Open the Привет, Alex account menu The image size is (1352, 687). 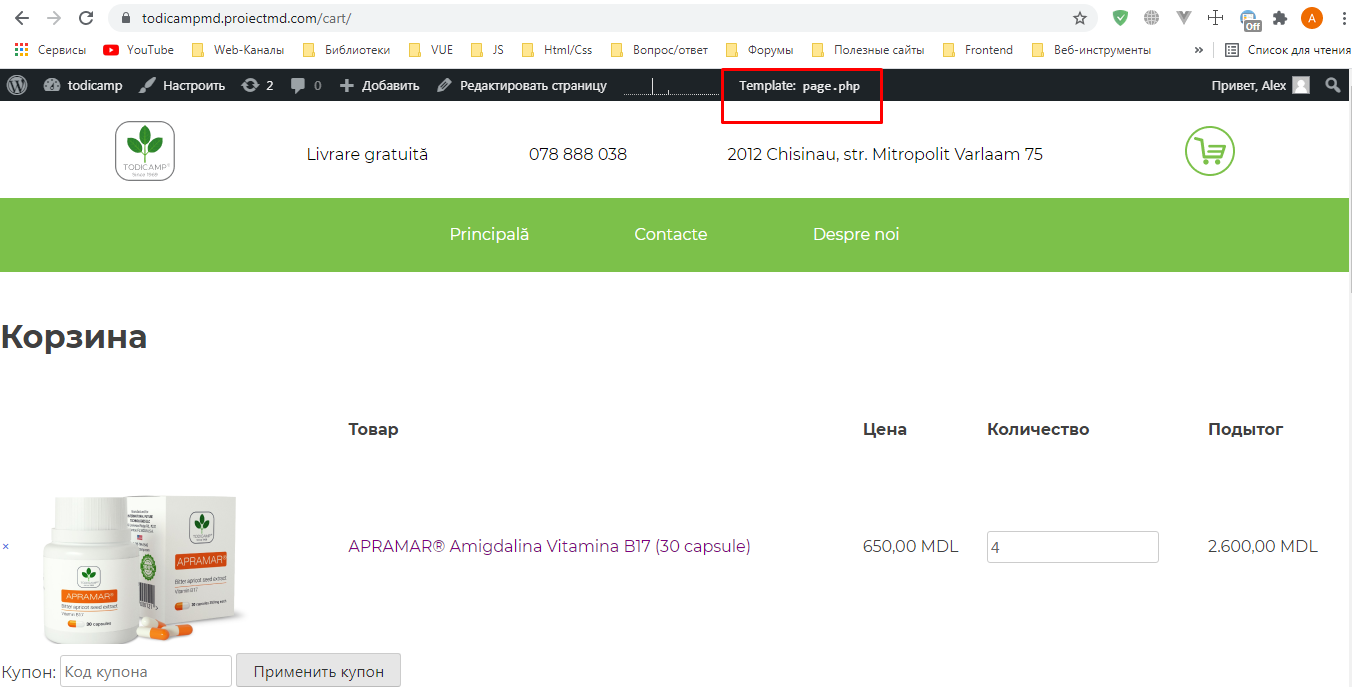coord(1260,85)
